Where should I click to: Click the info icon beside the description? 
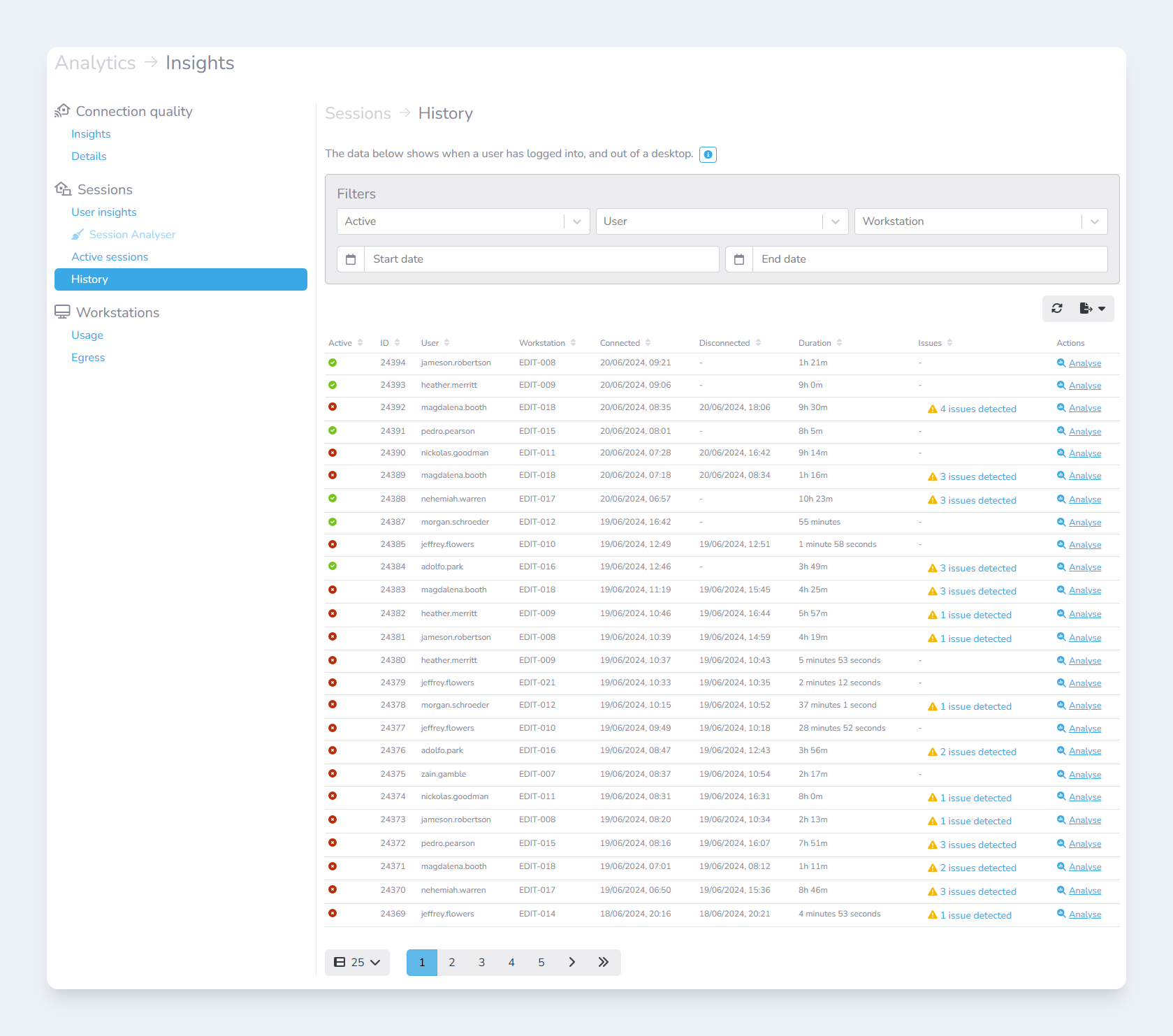[708, 154]
